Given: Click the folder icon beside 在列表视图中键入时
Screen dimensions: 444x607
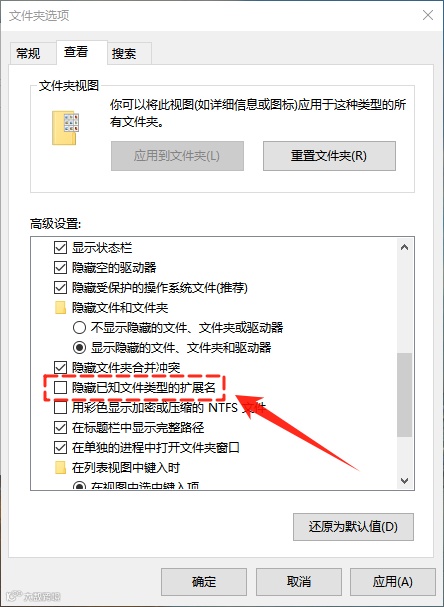Looking at the screenshot, I should [x=60, y=468].
